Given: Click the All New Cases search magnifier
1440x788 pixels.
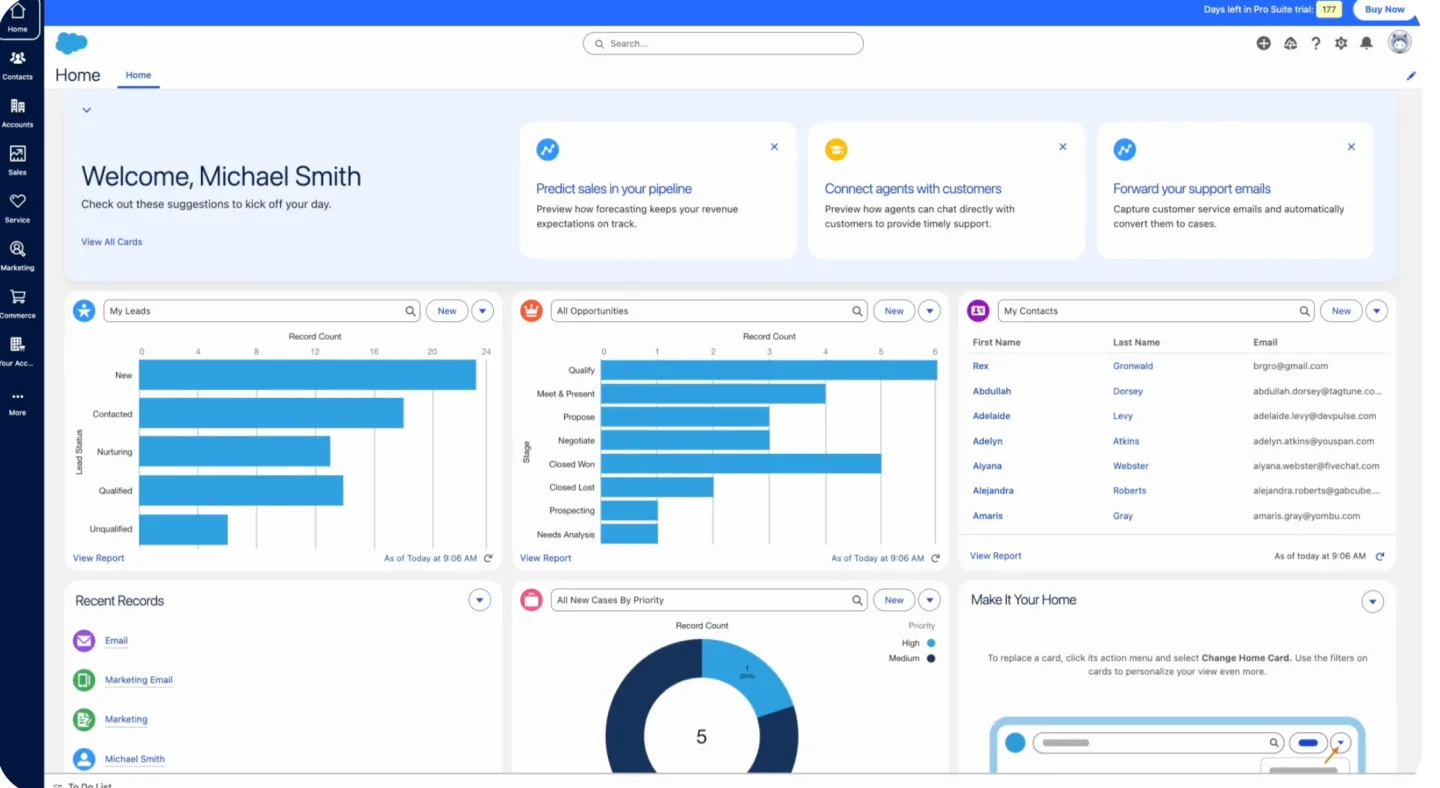Looking at the screenshot, I should click(857, 600).
